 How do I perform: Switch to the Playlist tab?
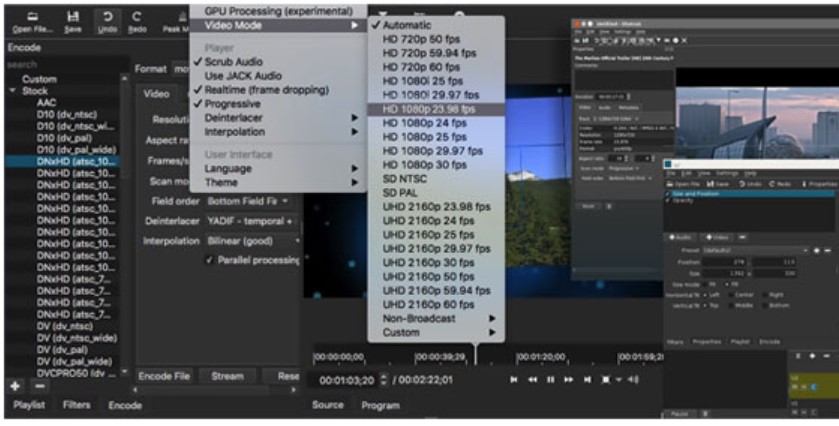29,405
